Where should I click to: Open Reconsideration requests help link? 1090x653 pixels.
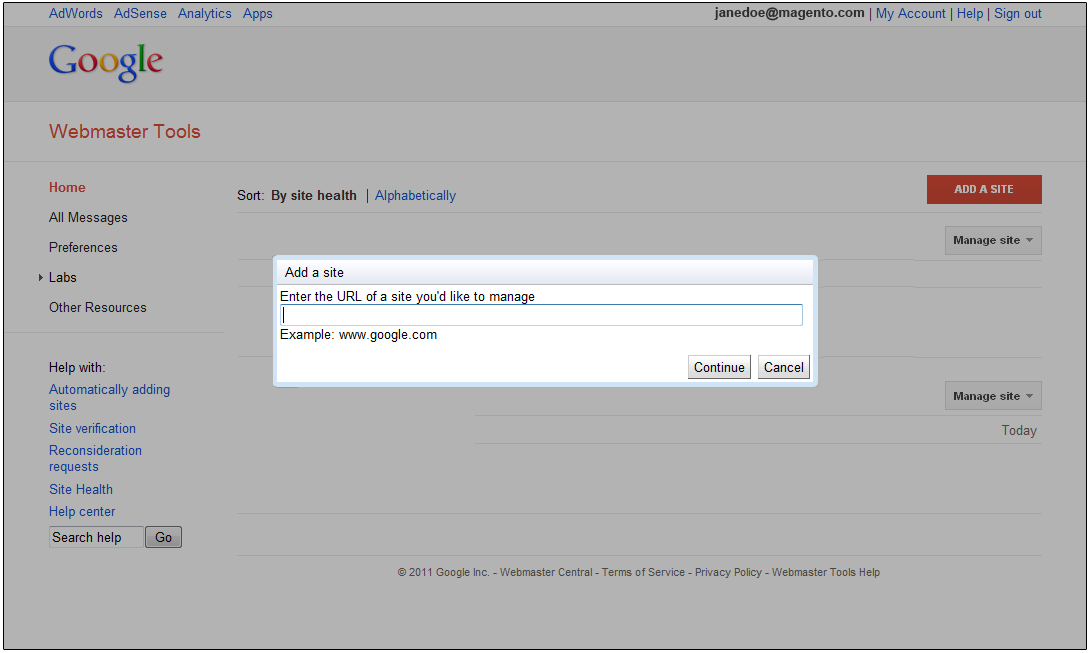[95, 458]
